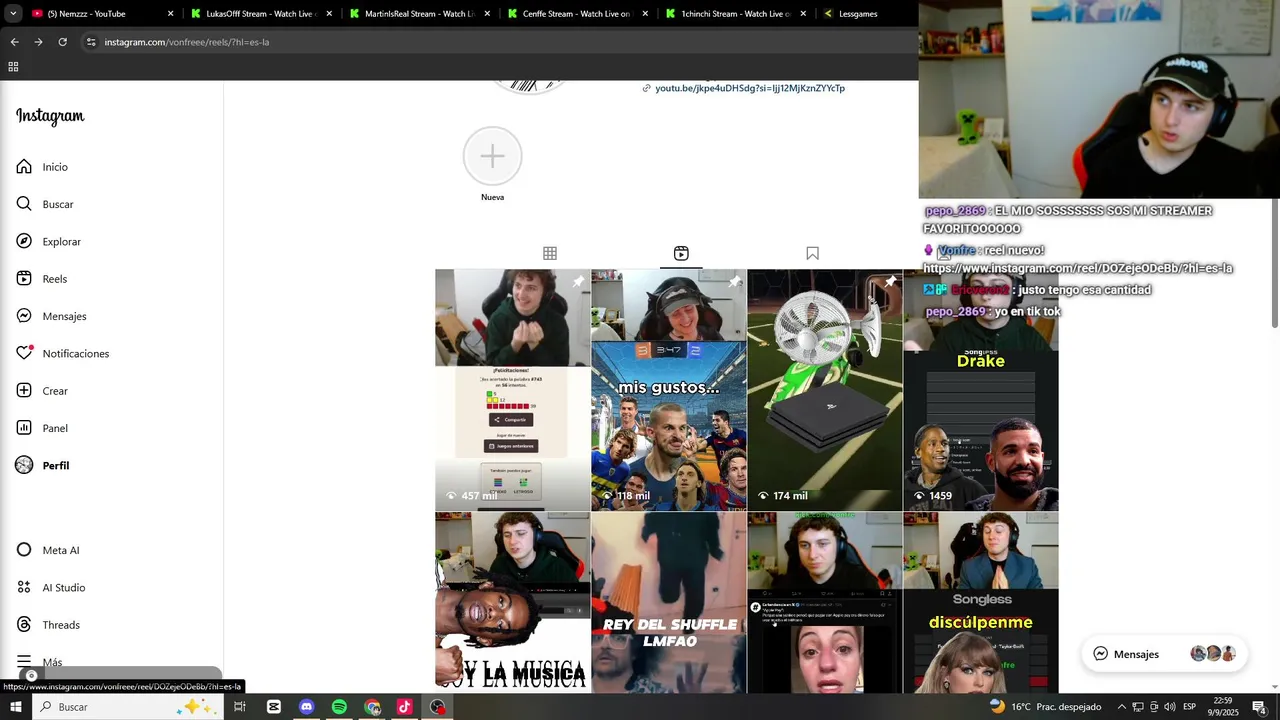Viewport: 1280px width, 720px height.
Task: Go forward in the browser
Action: [x=38, y=42]
